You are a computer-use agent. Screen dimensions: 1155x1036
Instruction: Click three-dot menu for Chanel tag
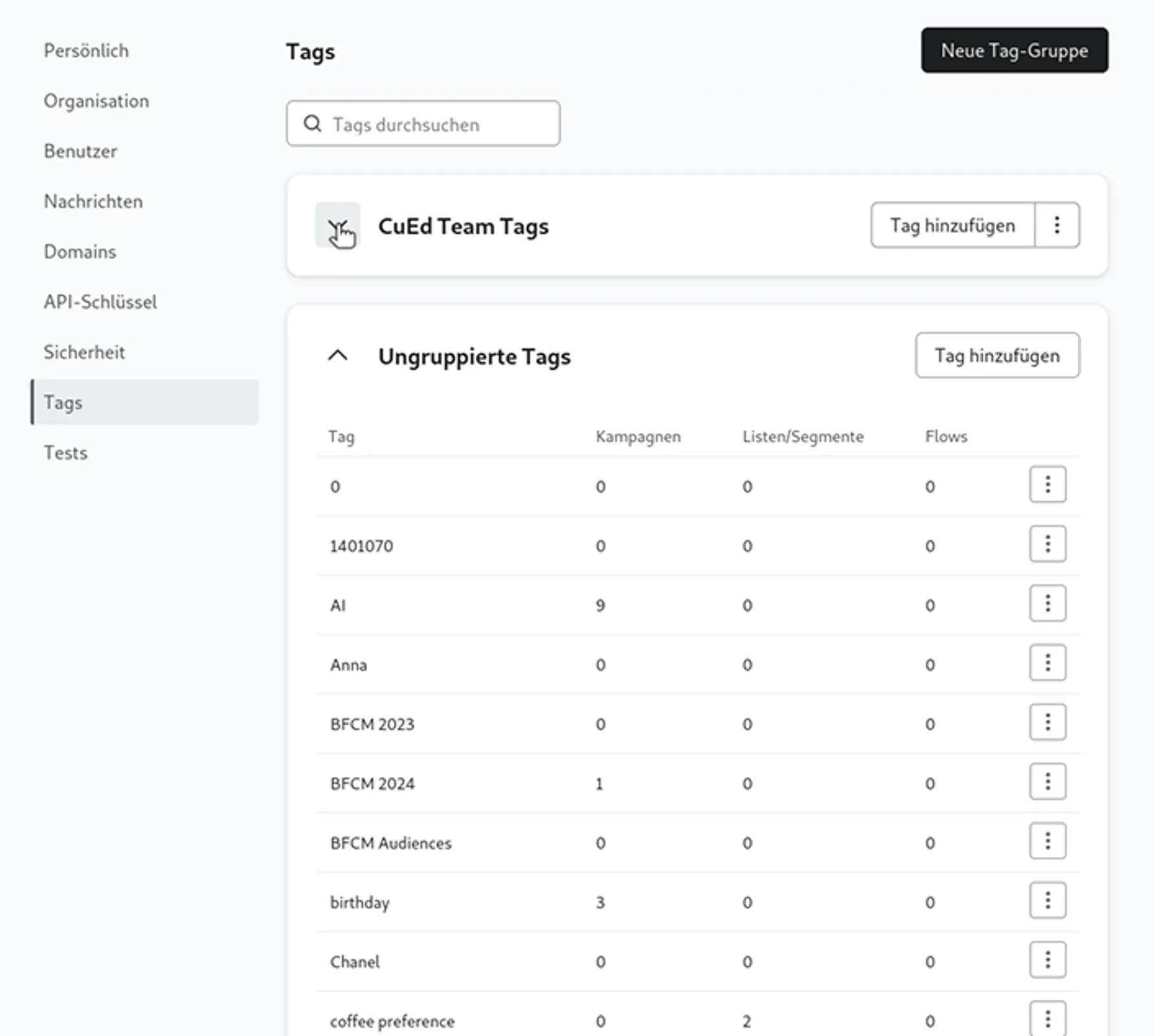1047,960
